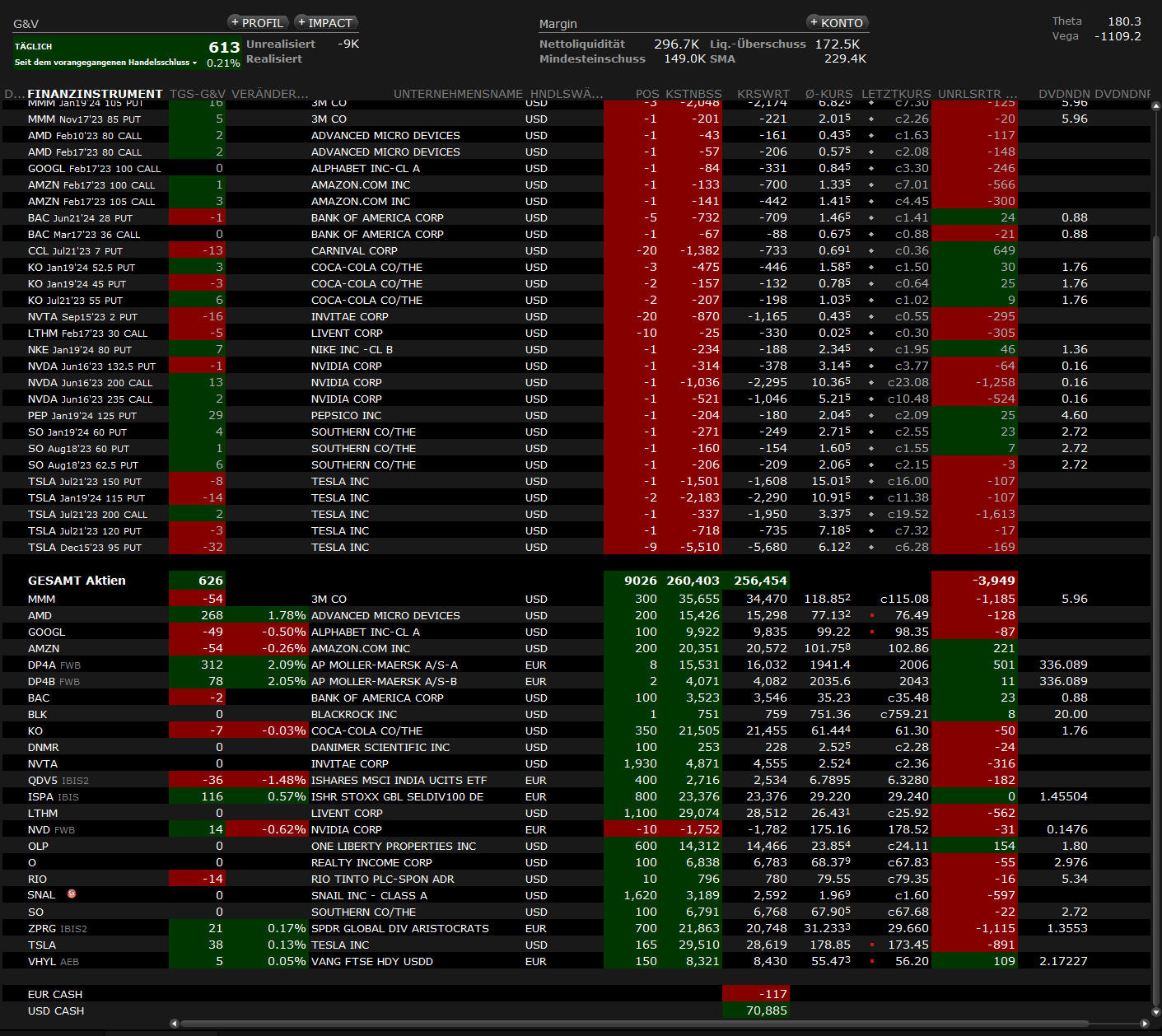Sort by the FINANZINSTRUMENT column header
The image size is (1162, 1036).
pos(95,94)
